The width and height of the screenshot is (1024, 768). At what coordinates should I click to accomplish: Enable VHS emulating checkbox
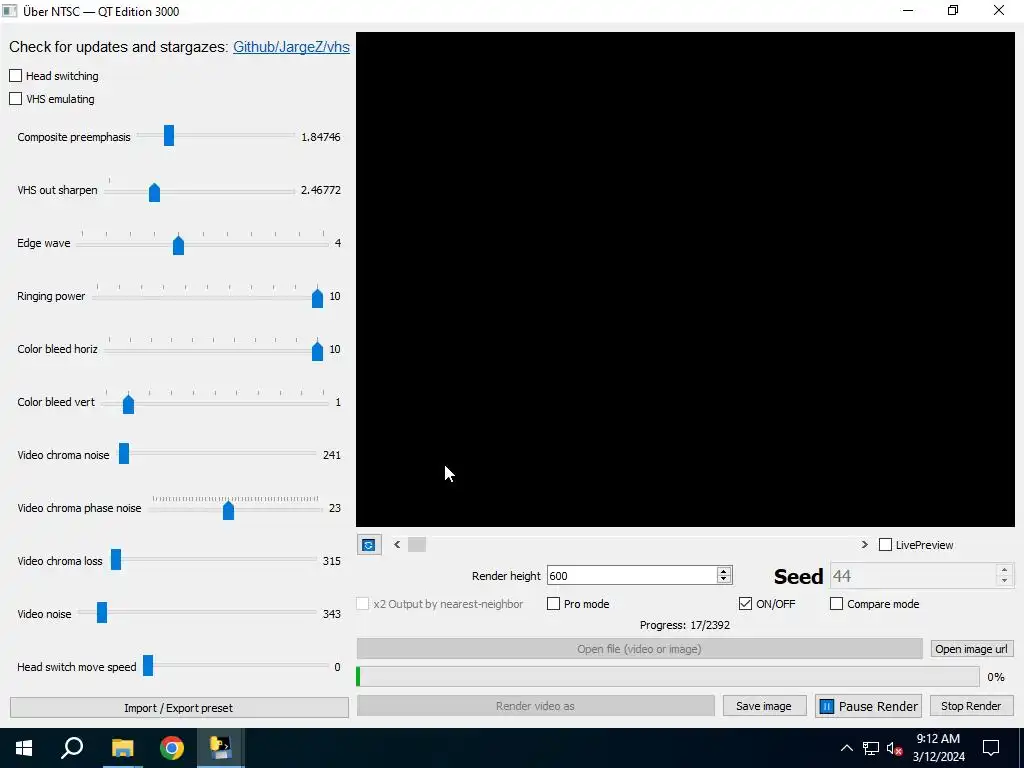click(x=16, y=99)
